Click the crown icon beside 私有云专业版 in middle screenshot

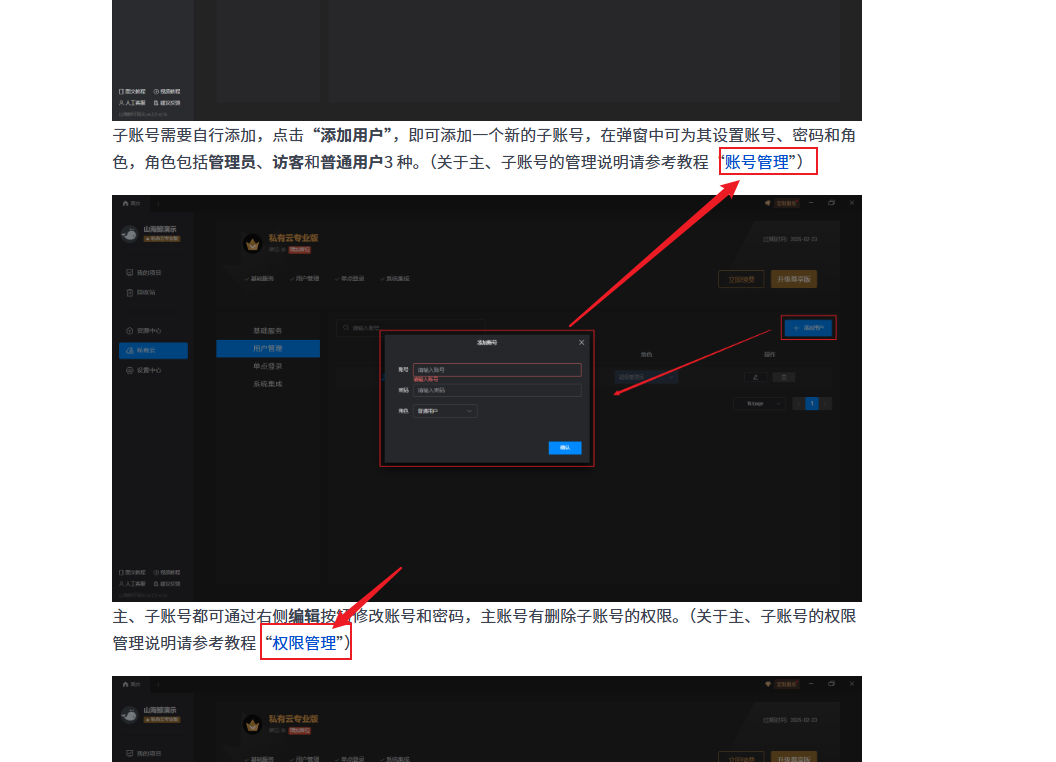click(x=253, y=244)
